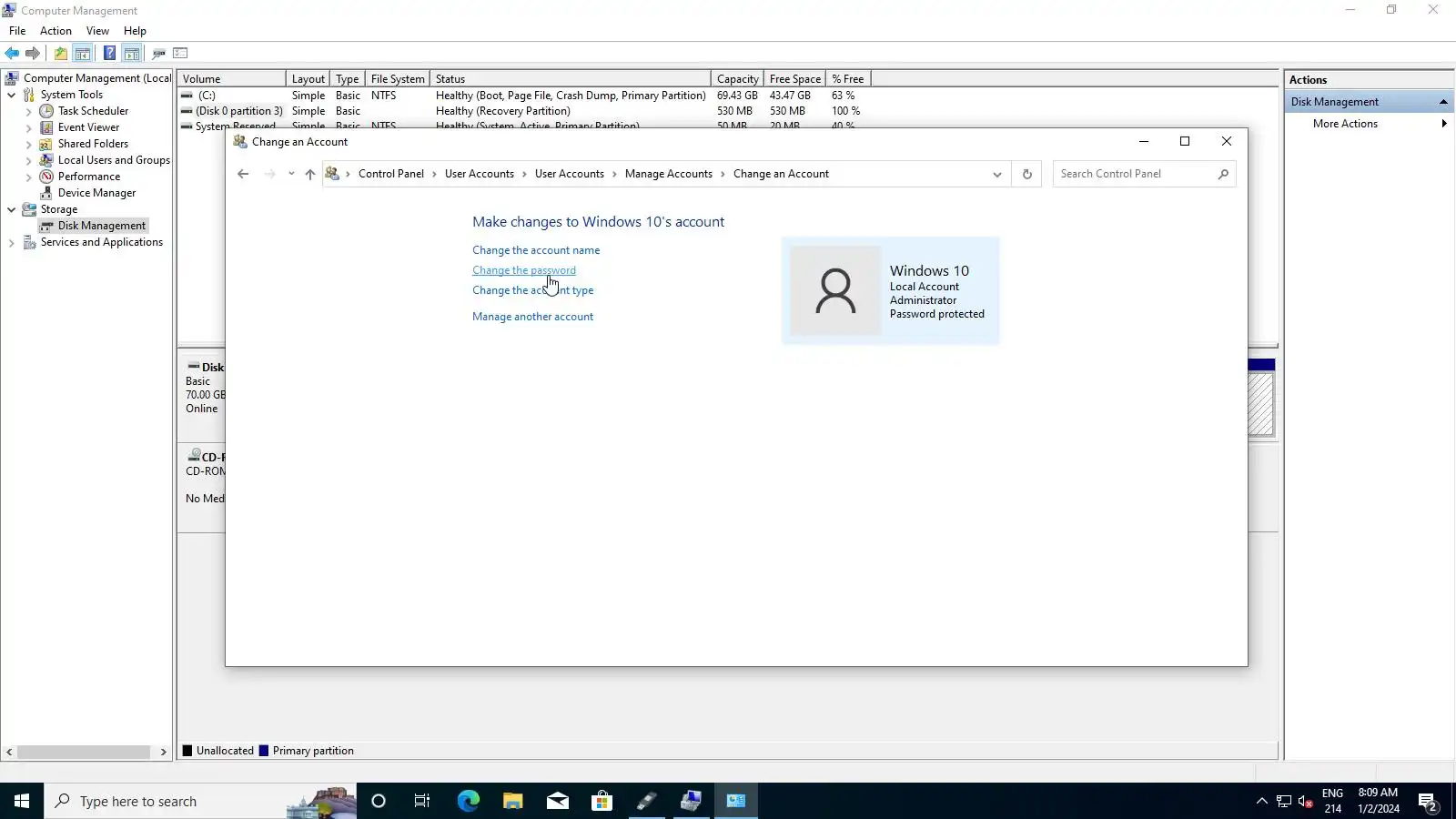This screenshot has height=819, width=1456.
Task: Click the Forward arrow in Computer Management toolbar
Action: pos(33,53)
